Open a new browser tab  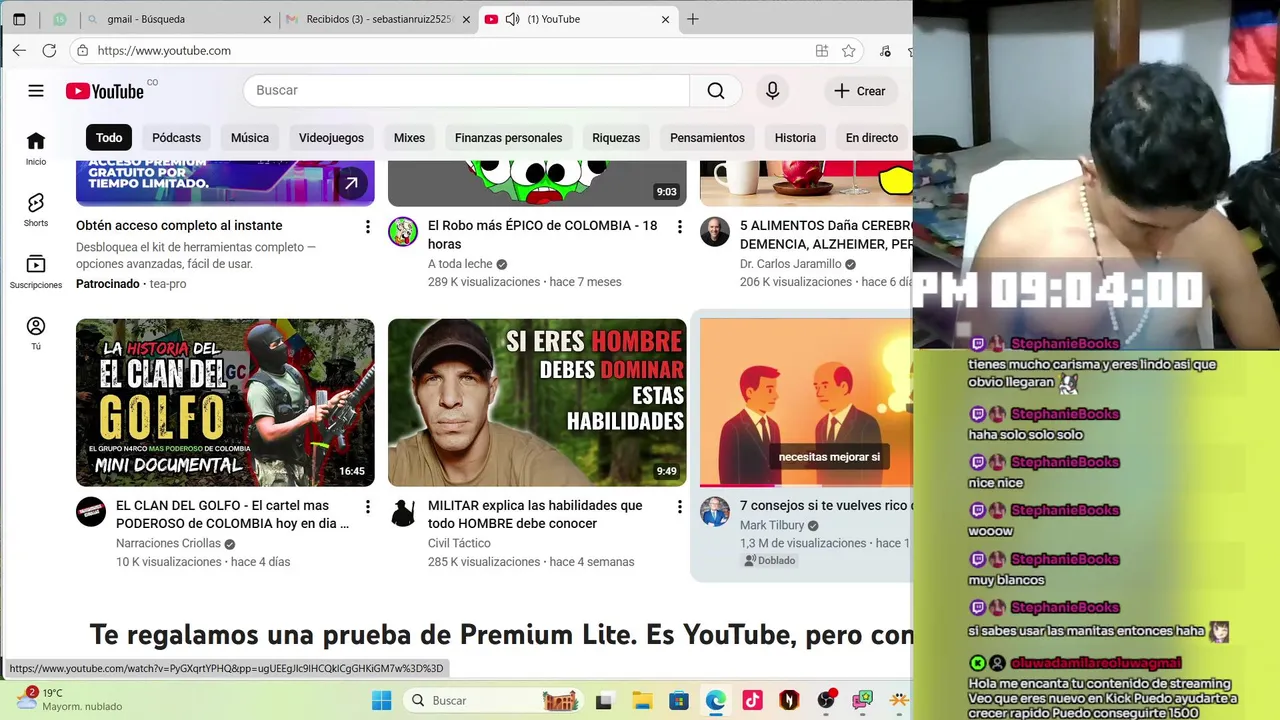coord(692,19)
